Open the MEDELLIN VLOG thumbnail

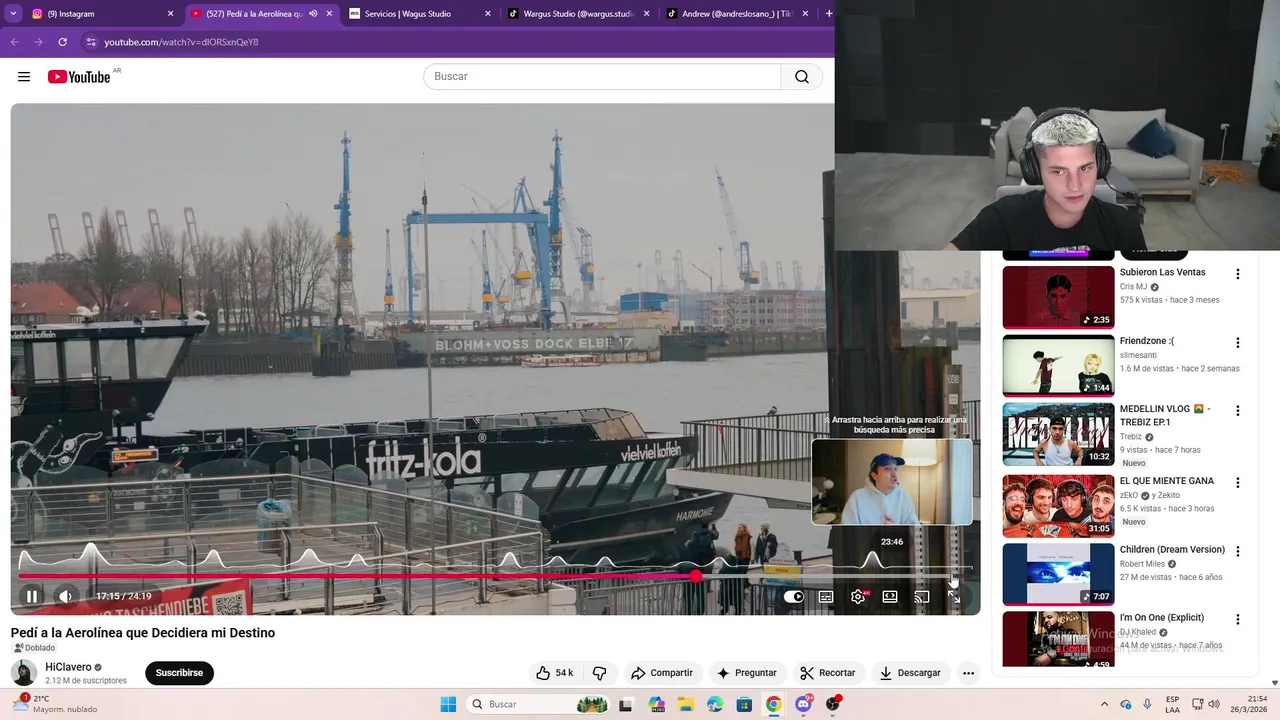1058,434
